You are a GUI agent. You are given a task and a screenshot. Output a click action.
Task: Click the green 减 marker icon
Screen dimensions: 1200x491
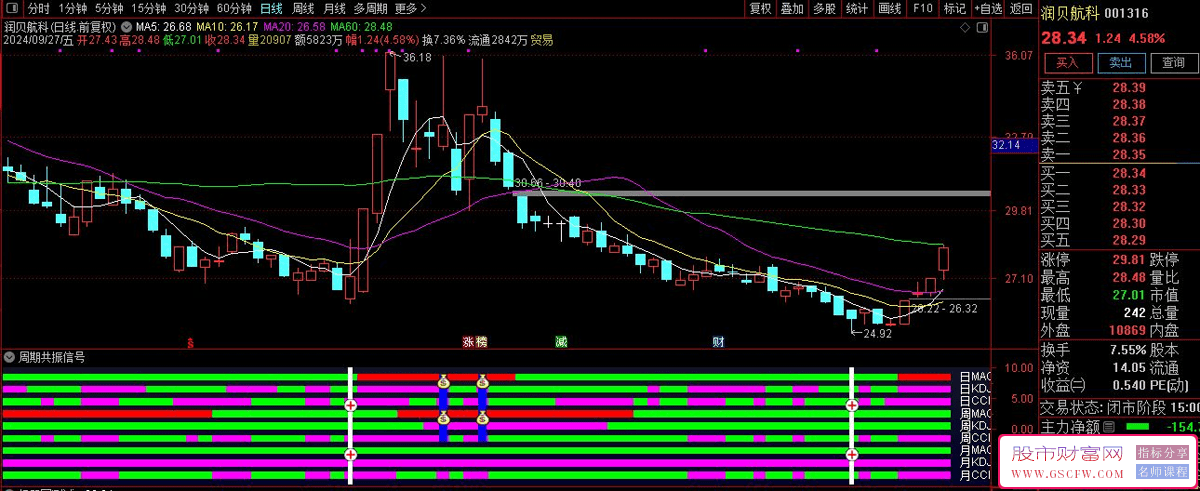pos(561,342)
